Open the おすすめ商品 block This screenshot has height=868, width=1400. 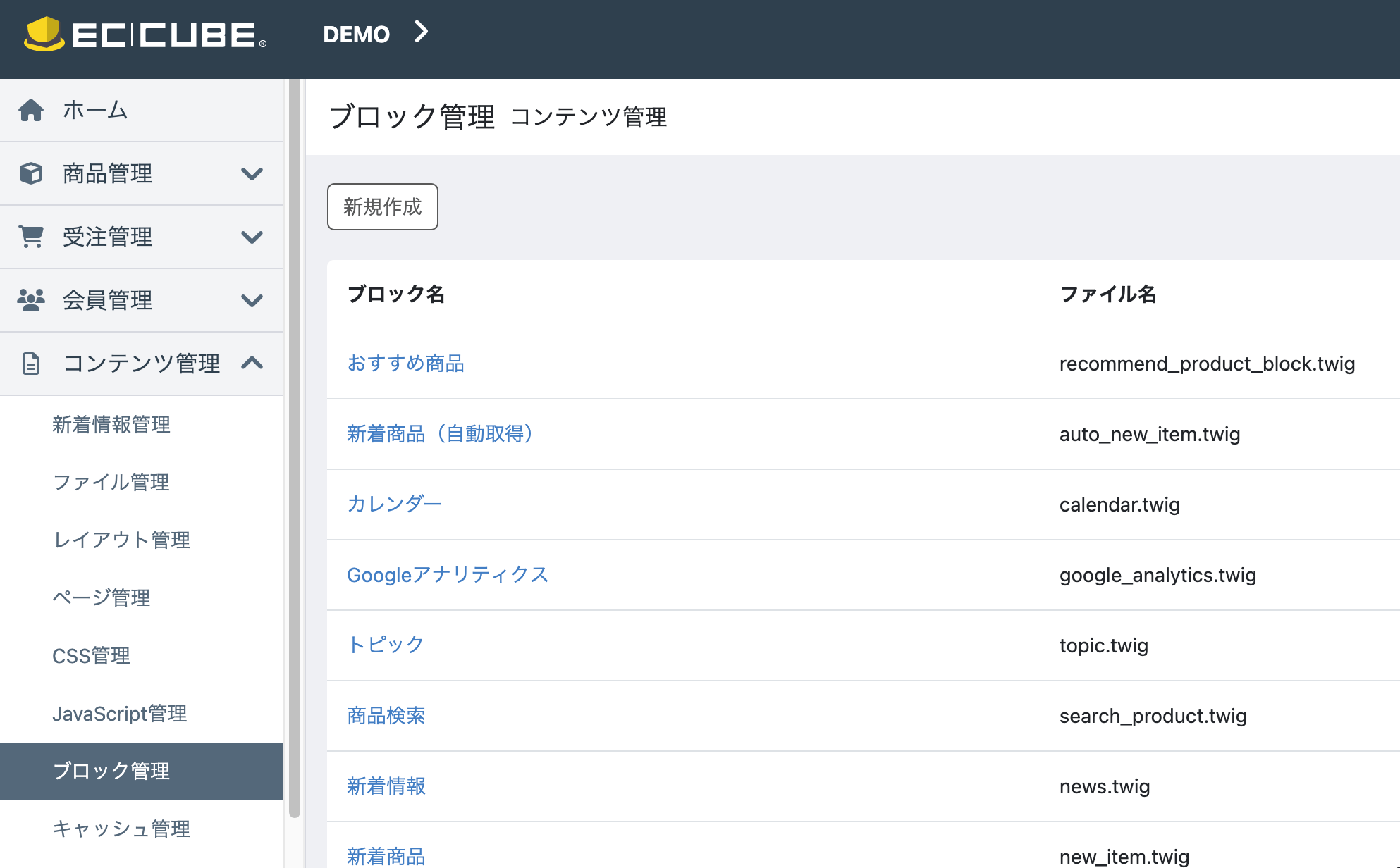(x=405, y=364)
